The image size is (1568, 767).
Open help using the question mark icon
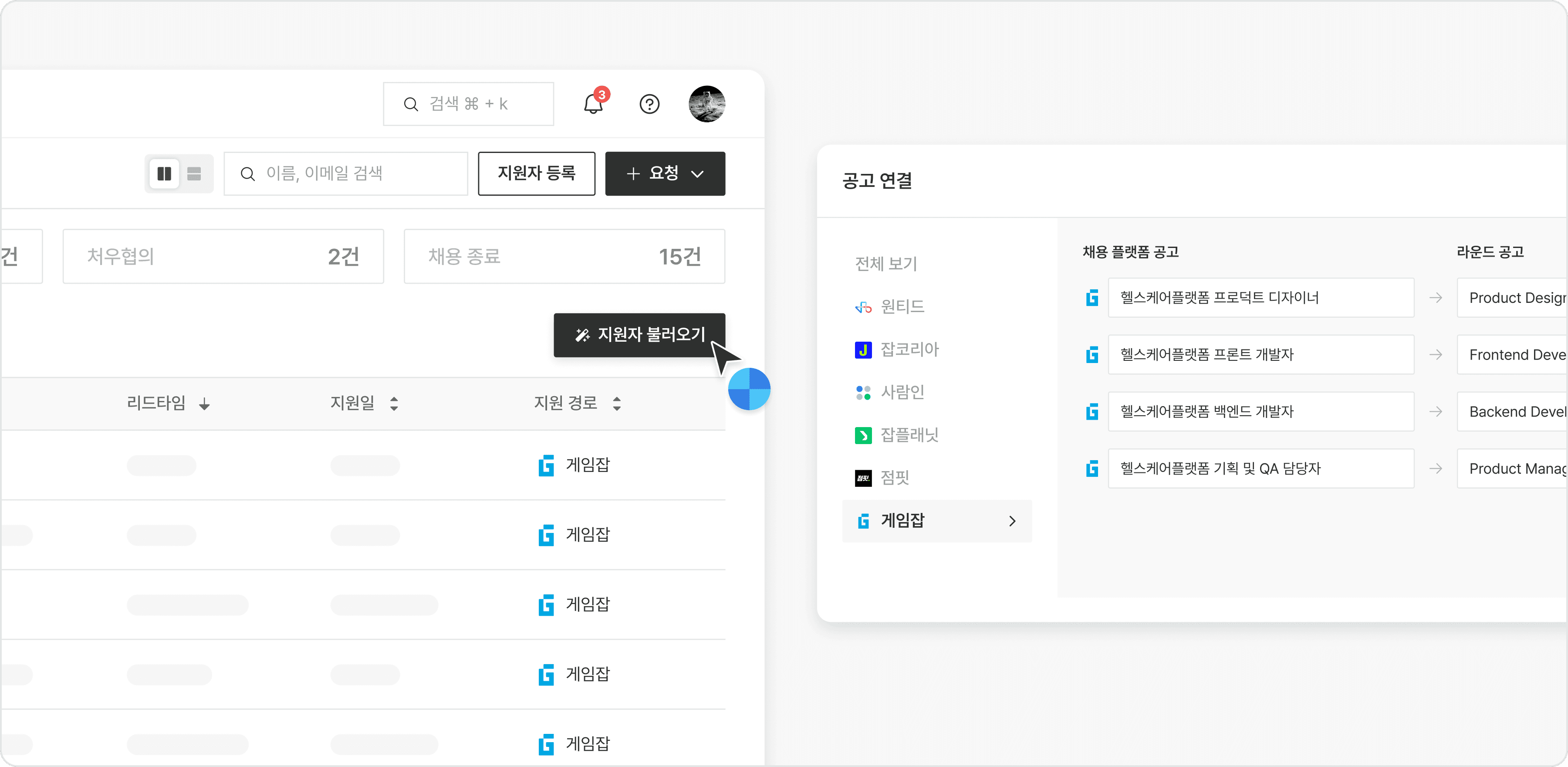point(649,104)
